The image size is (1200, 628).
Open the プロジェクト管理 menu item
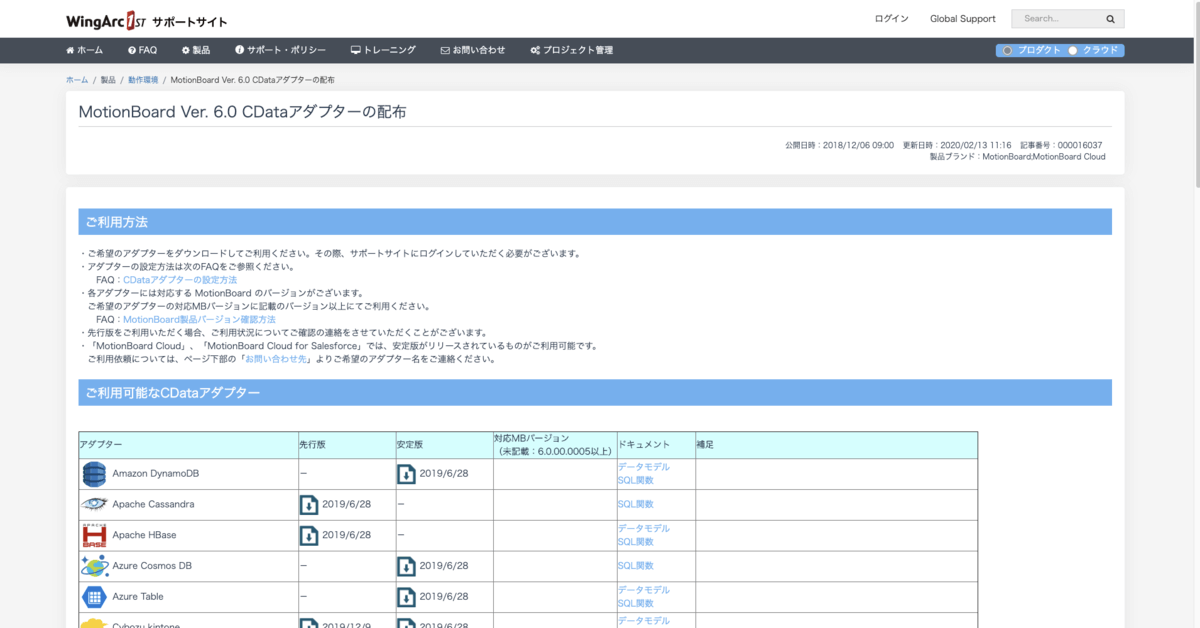click(571, 50)
